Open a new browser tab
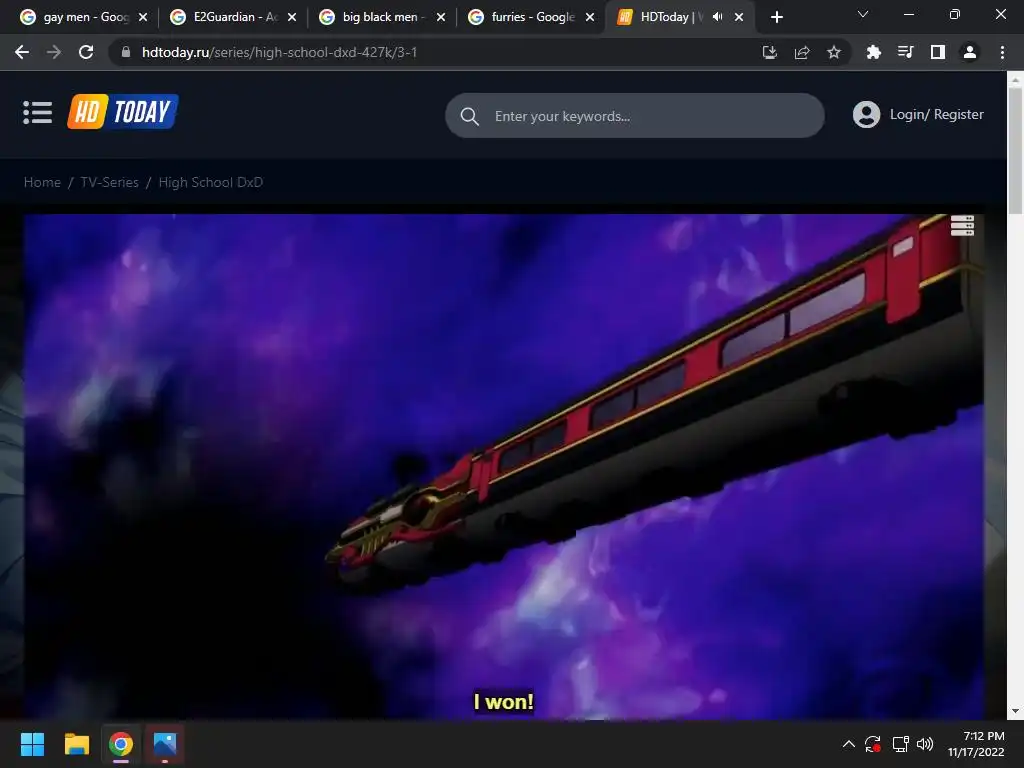Viewport: 1024px width, 768px height. [x=776, y=17]
